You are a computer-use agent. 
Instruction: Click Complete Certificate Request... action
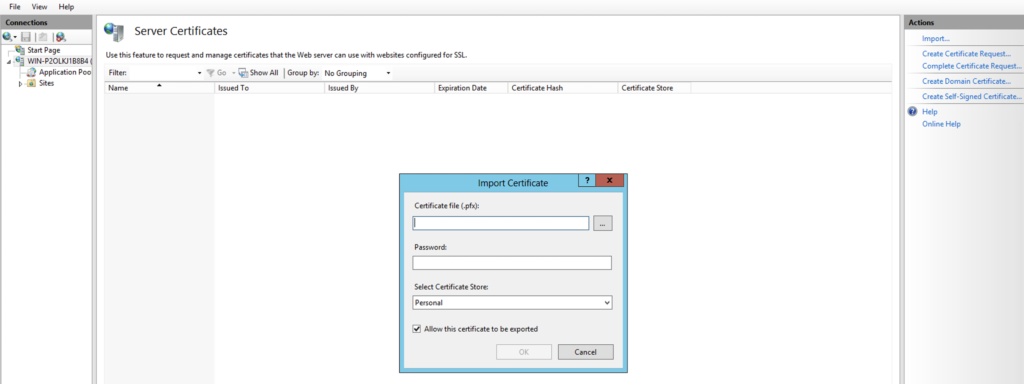971,66
